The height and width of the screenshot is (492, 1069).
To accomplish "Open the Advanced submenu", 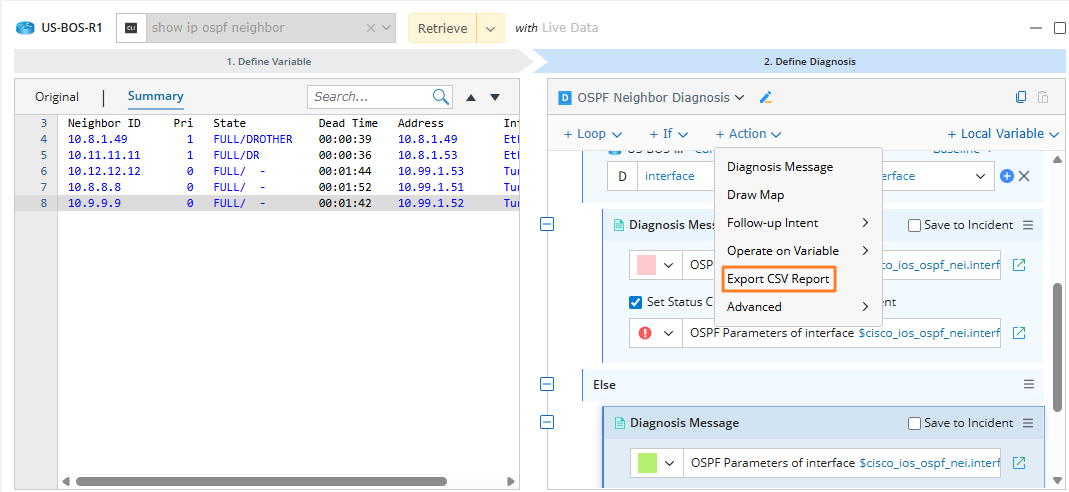I will pos(798,307).
